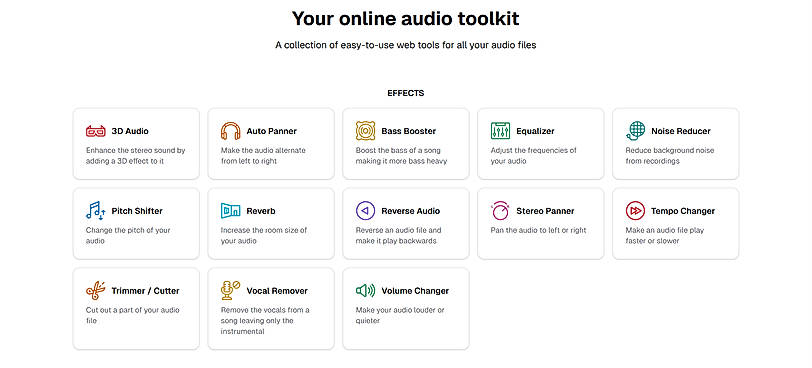
Task: Click 'Make the audio alternate' description text
Action: 263,151
